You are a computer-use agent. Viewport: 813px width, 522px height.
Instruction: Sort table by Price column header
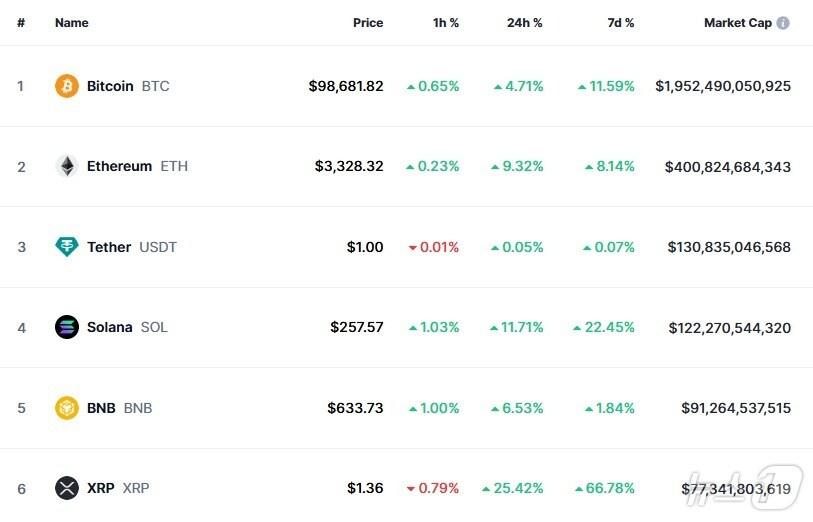[x=368, y=23]
